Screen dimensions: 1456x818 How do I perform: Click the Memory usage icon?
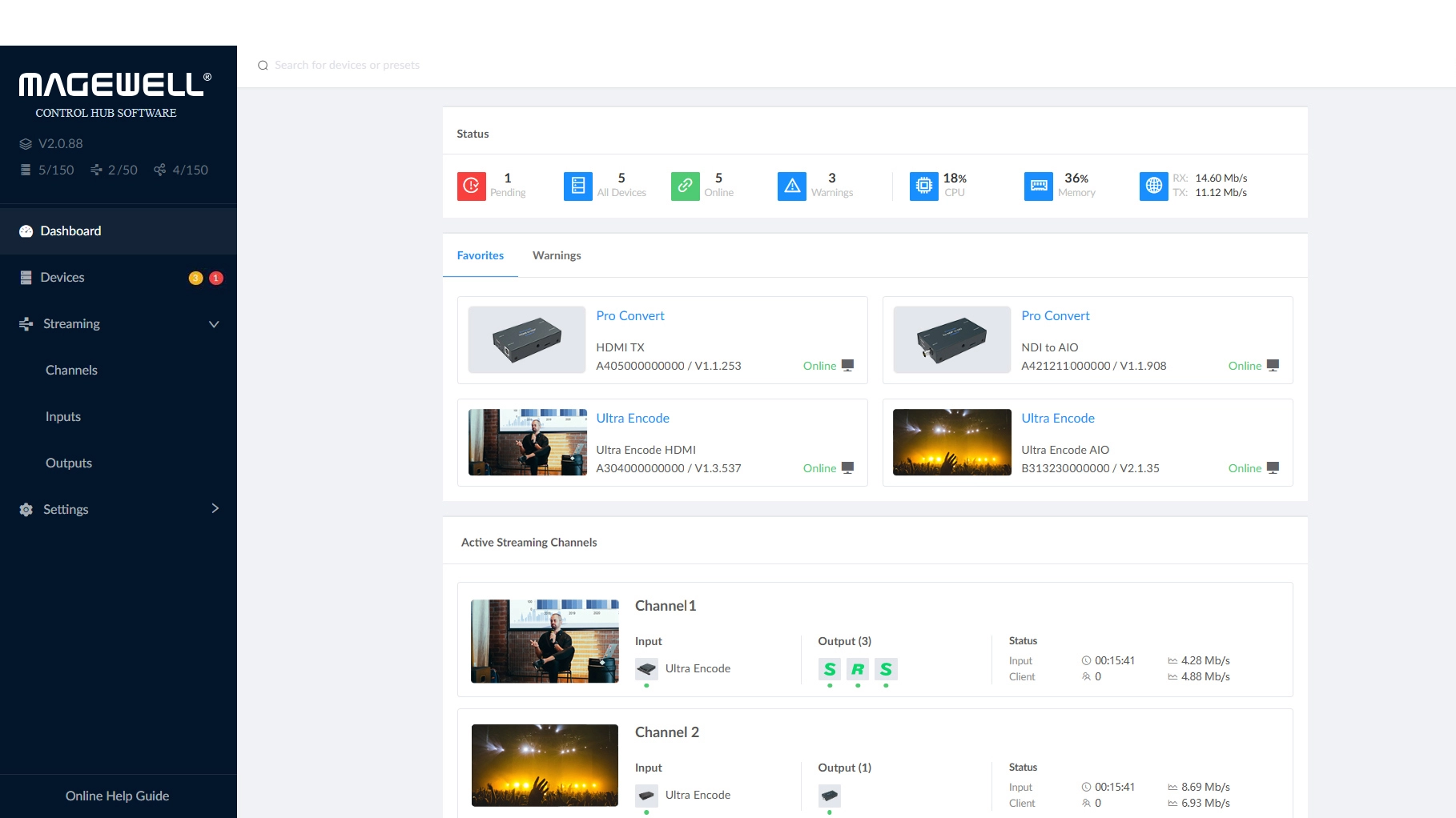[x=1038, y=186]
